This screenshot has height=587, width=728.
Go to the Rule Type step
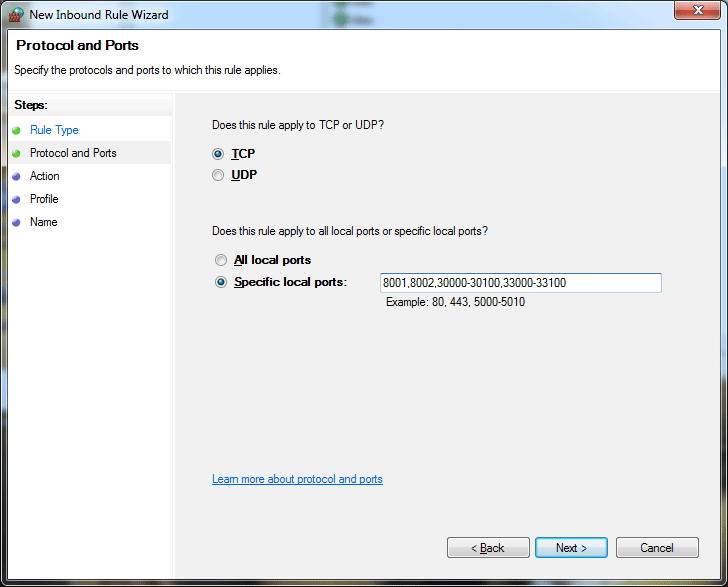point(54,130)
